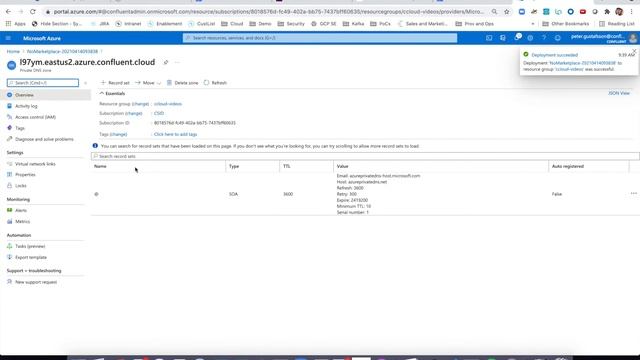Open the feedback smiley icon
Image resolution: width=640 pixels, height=360 pixels.
558,38
